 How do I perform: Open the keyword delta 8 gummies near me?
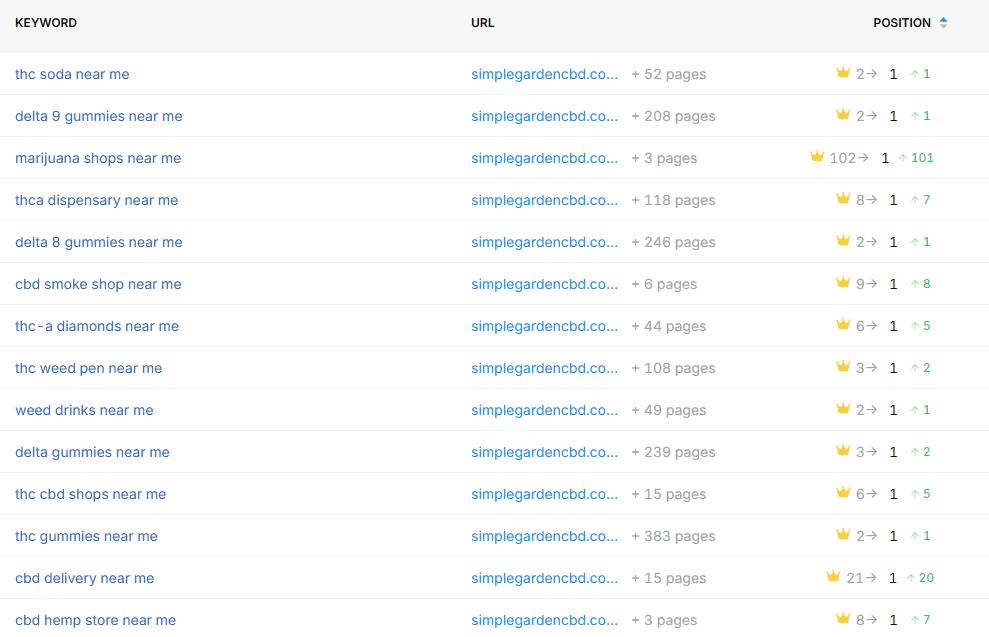(x=98, y=242)
